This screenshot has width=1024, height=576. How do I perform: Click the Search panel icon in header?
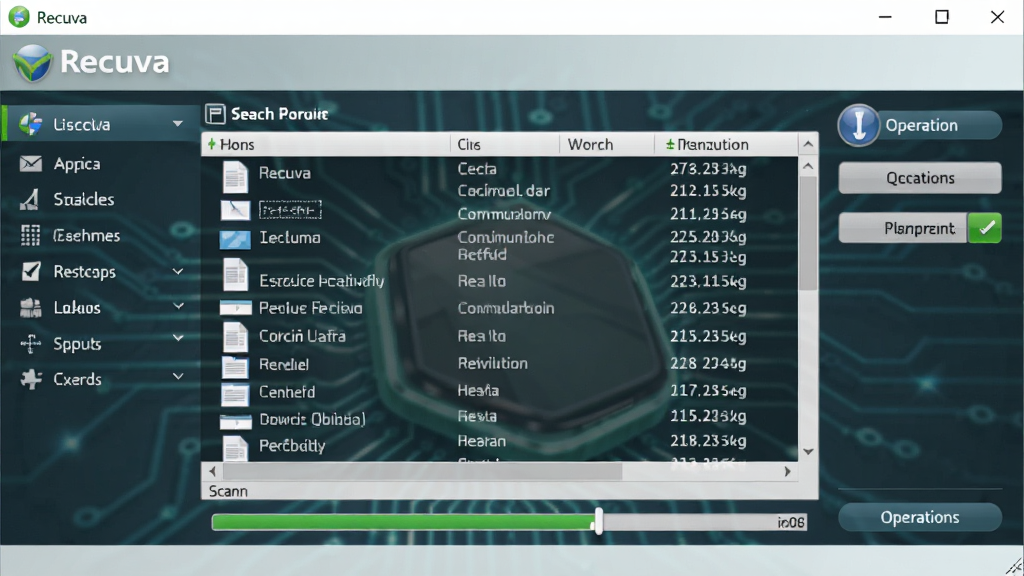click(215, 114)
